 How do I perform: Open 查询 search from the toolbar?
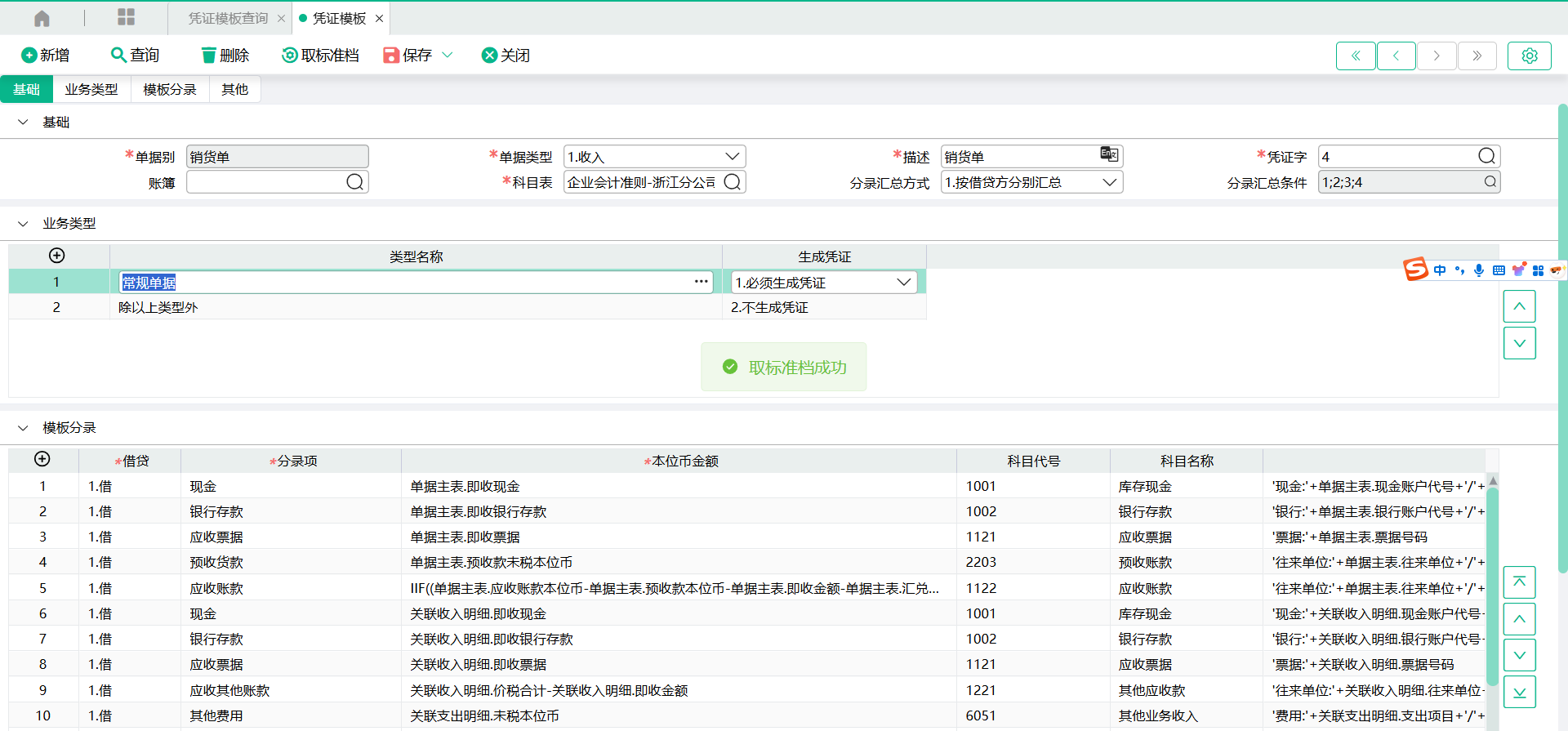(x=135, y=55)
